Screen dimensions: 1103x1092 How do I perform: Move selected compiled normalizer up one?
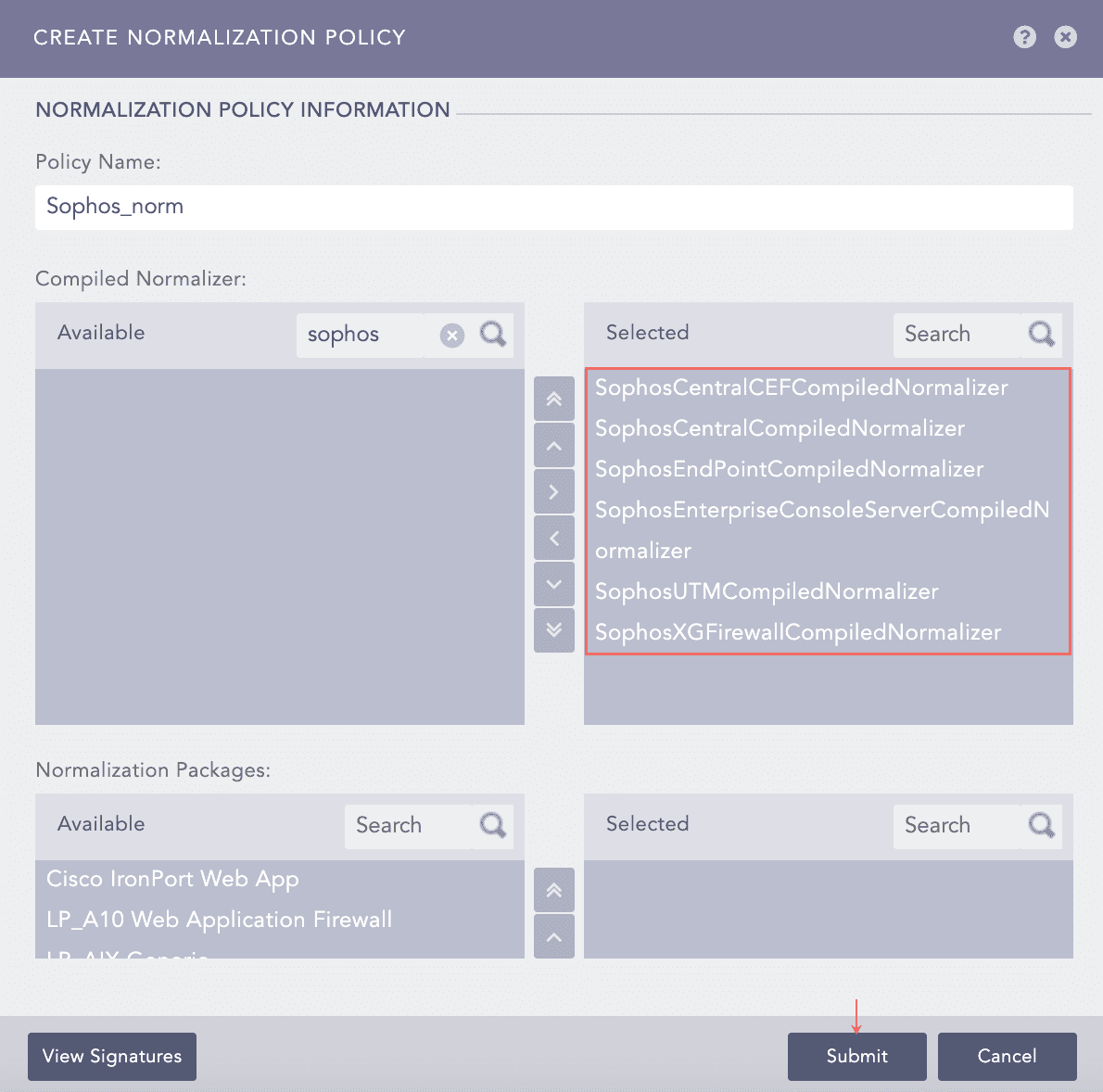tap(554, 446)
